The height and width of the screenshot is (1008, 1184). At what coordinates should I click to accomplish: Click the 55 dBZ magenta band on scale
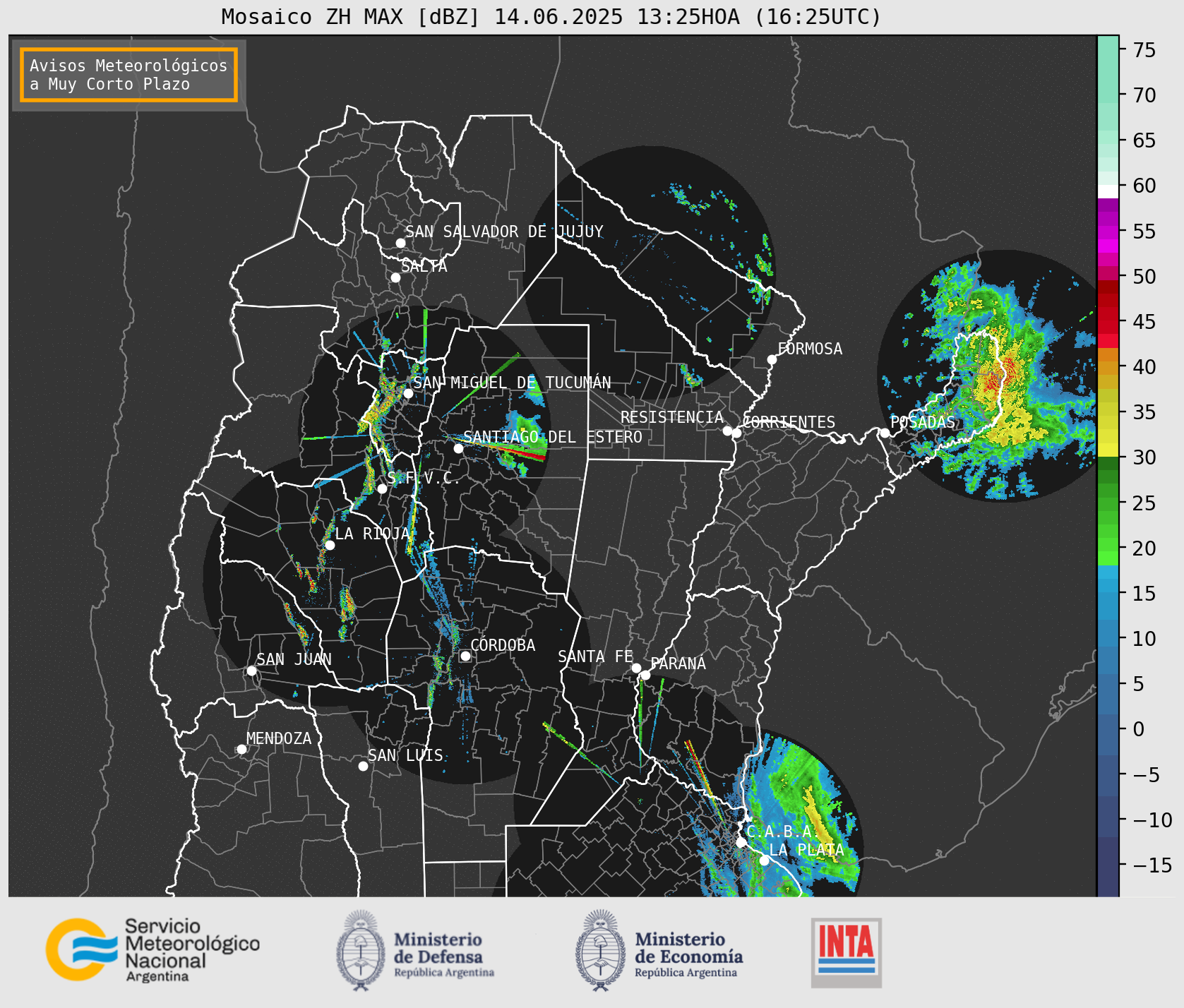[x=1108, y=231]
